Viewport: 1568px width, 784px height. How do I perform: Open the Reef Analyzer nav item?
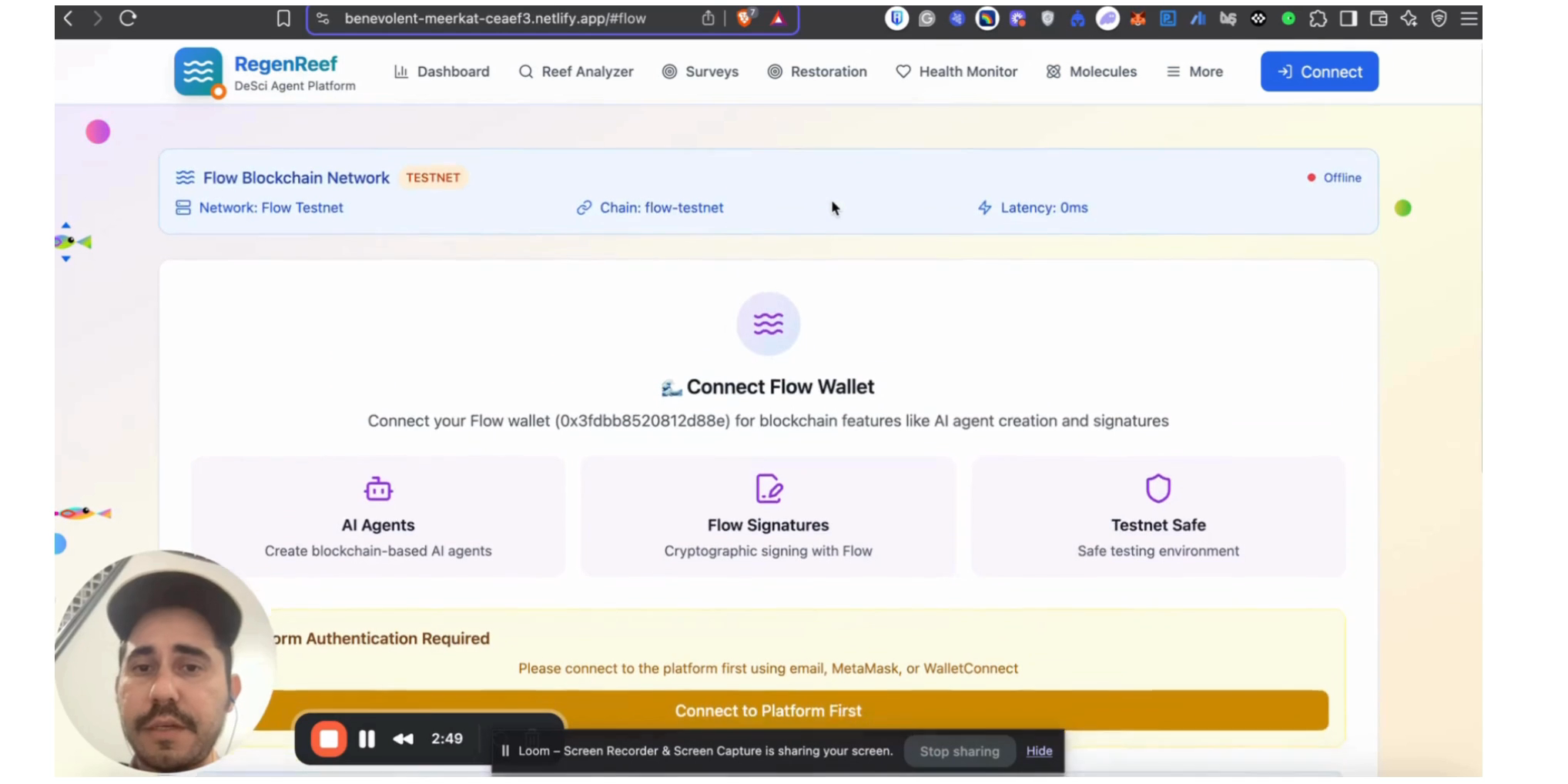(x=576, y=72)
